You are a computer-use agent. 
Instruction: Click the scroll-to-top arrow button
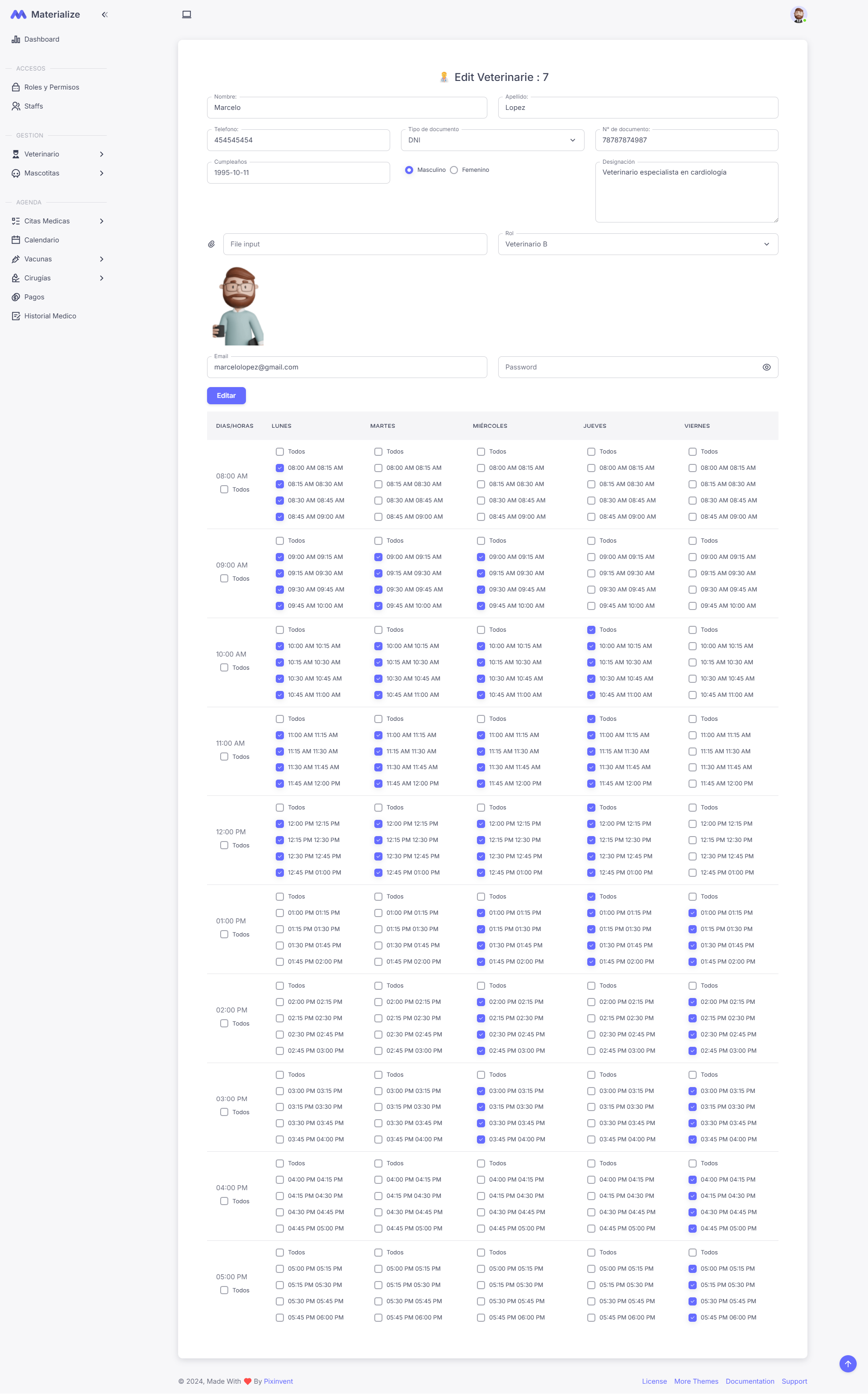[847, 1363]
